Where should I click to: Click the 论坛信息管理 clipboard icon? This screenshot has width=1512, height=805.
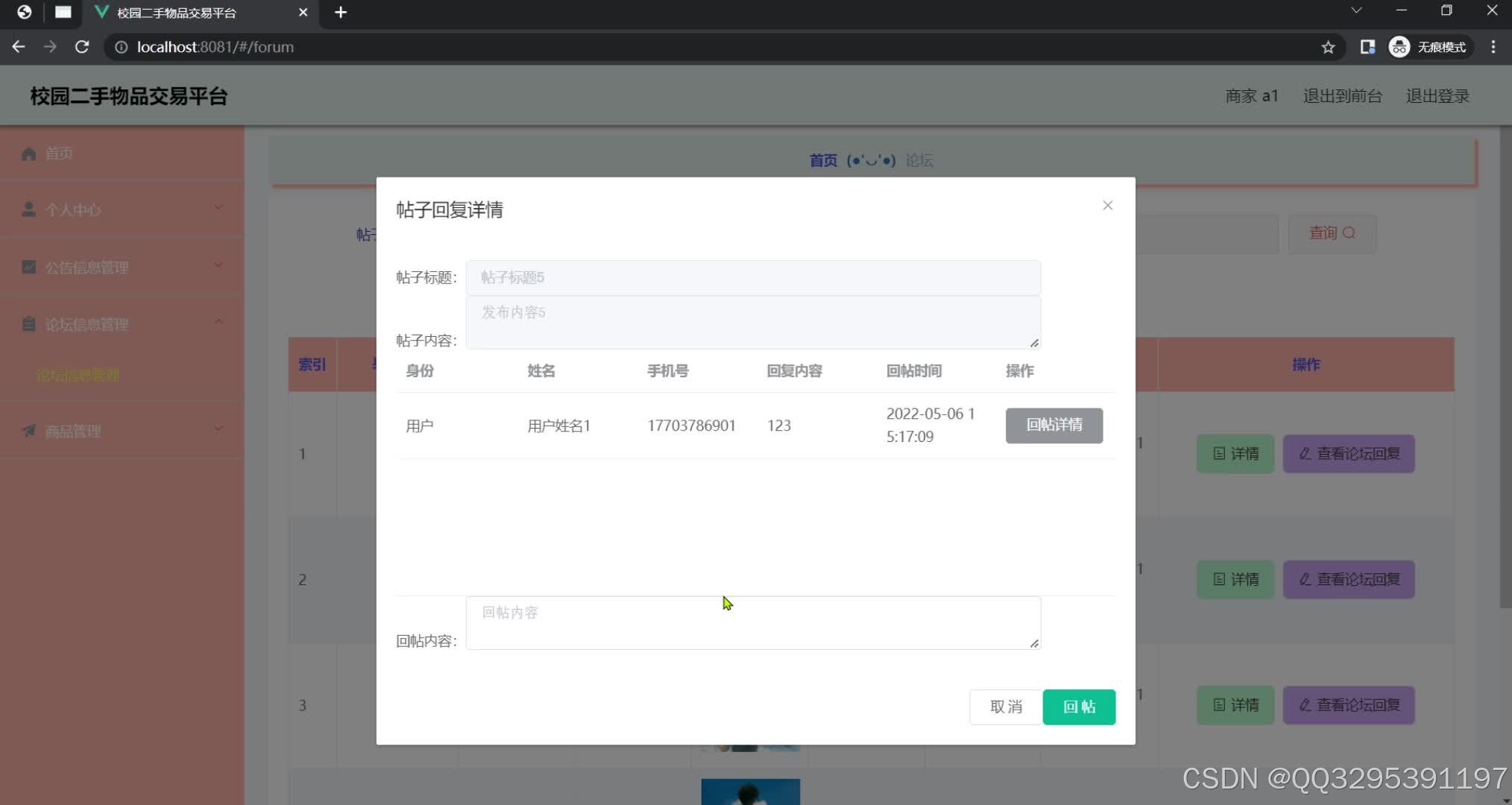click(x=28, y=324)
